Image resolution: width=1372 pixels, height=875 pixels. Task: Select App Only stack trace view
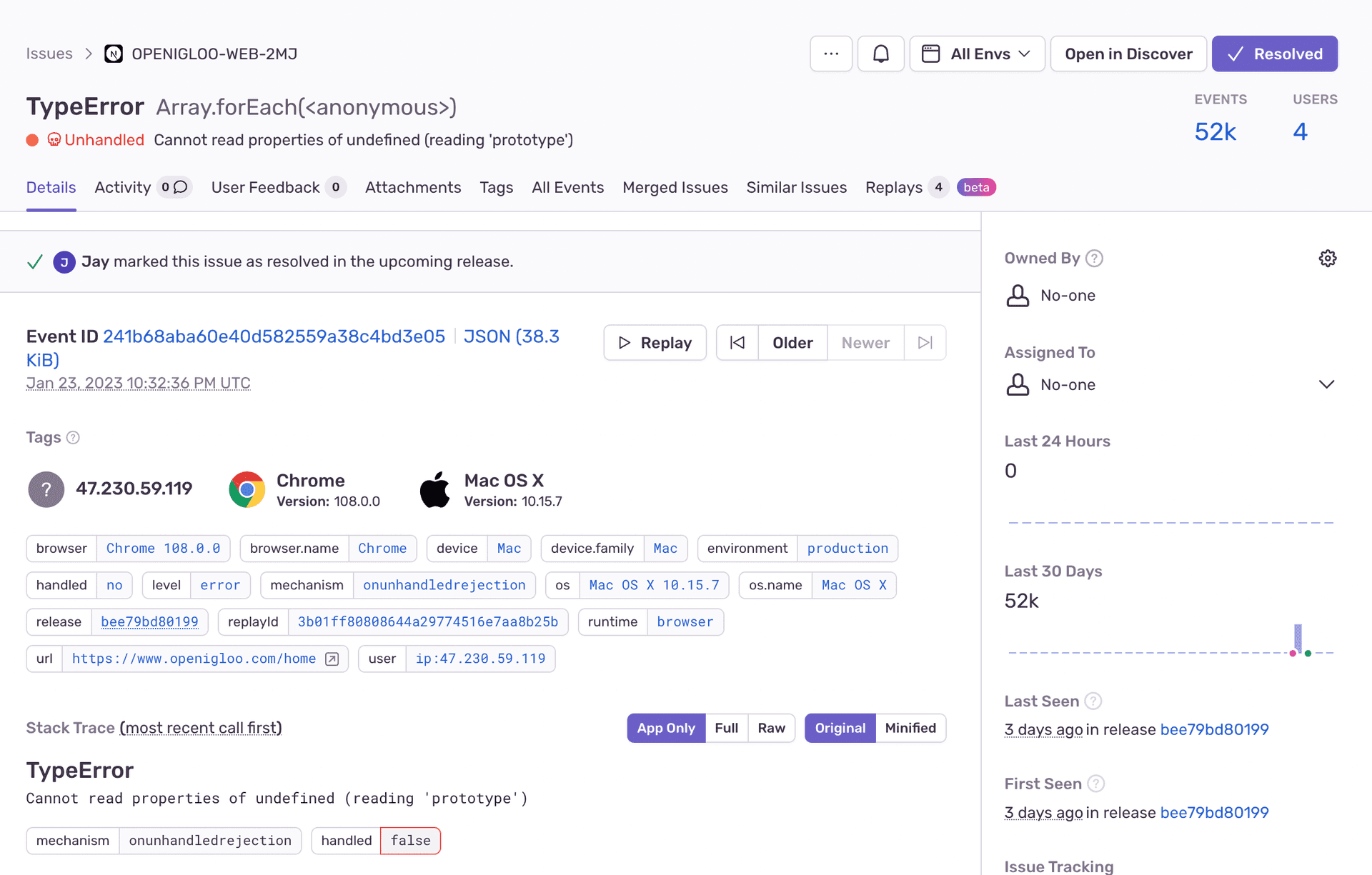(x=666, y=728)
